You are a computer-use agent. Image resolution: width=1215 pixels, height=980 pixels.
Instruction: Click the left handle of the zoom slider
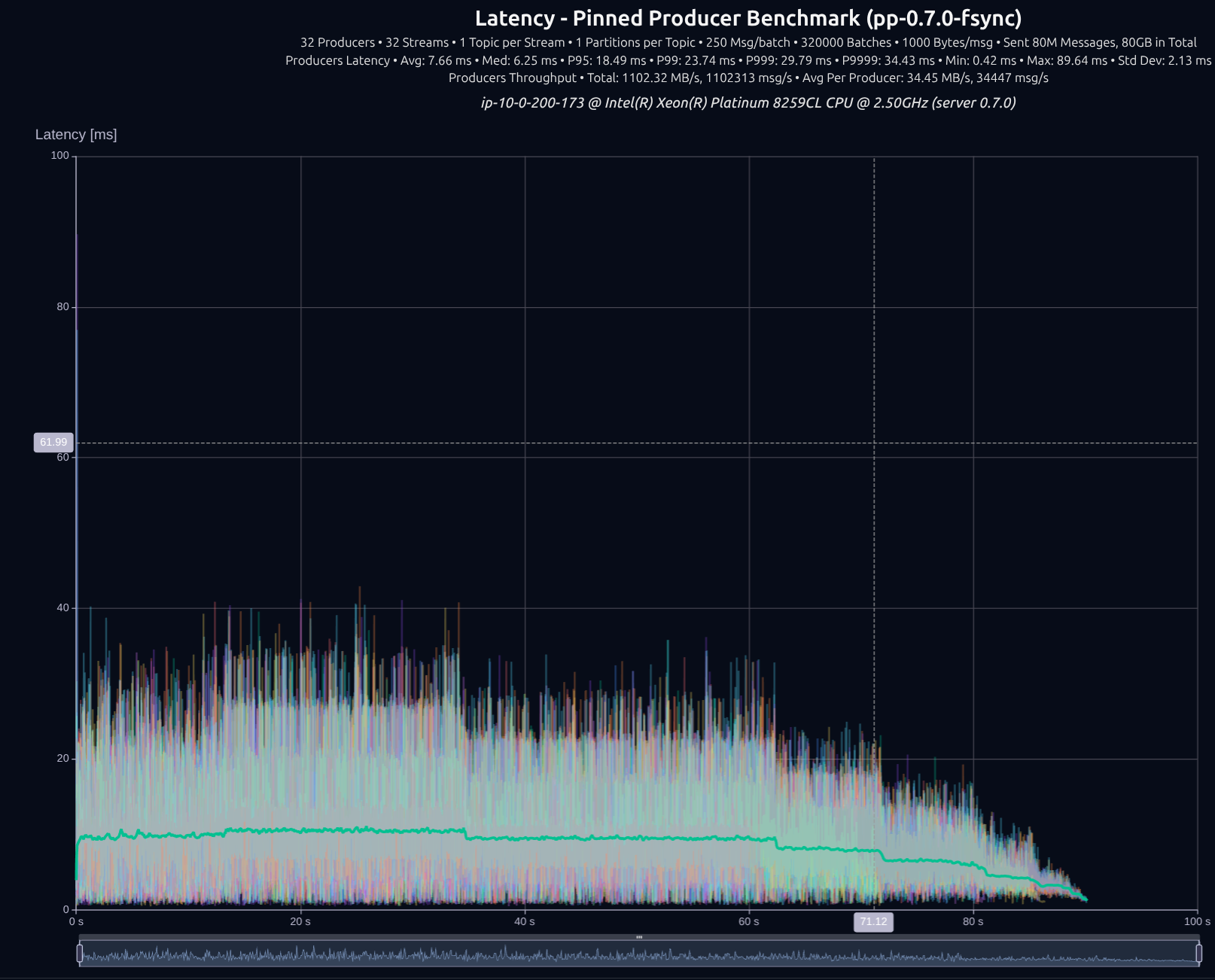(80, 953)
